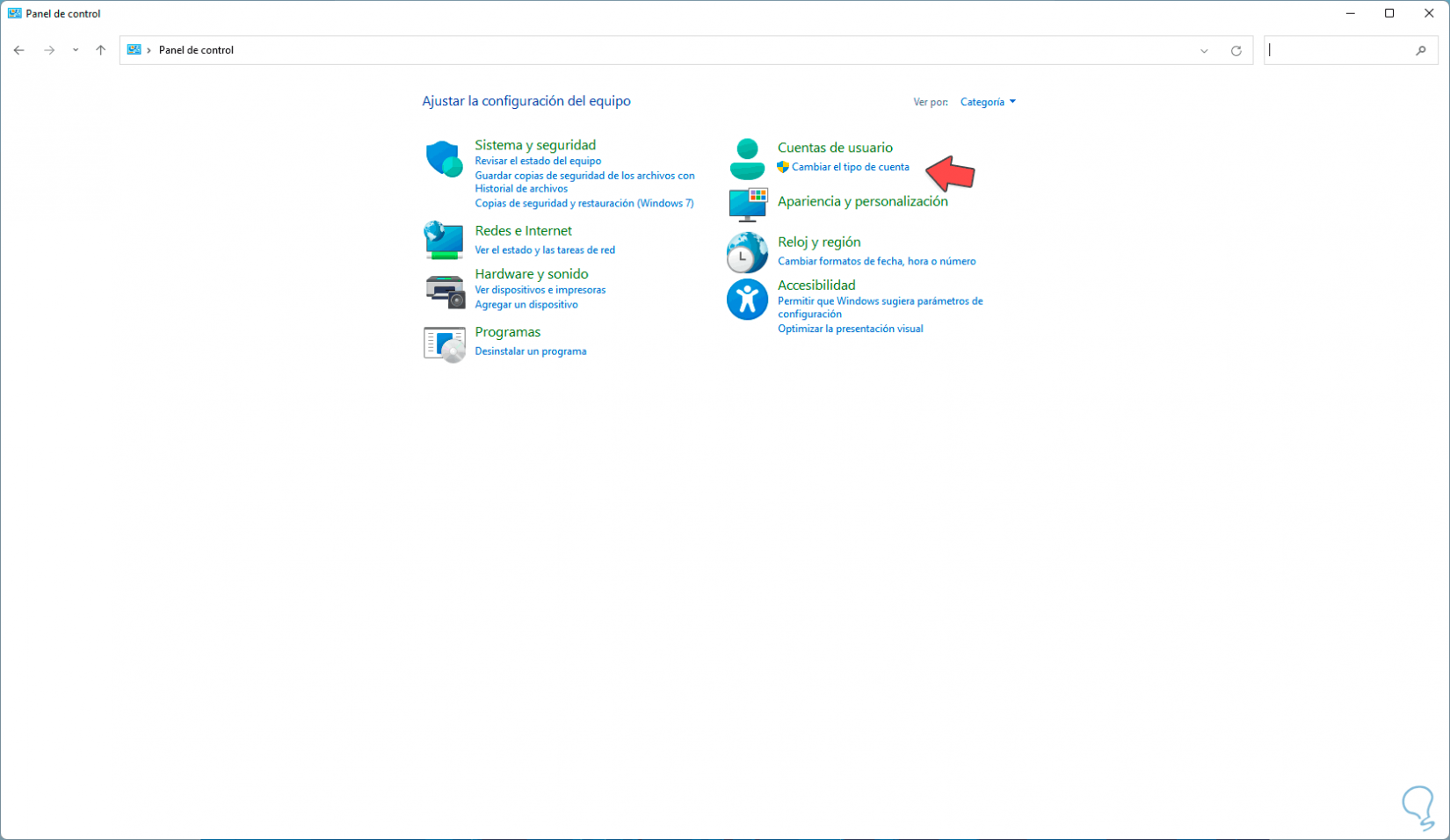Screen dimensions: 1450x840
Task: Click the Control Panel icon in address bar
Action: coord(134,50)
